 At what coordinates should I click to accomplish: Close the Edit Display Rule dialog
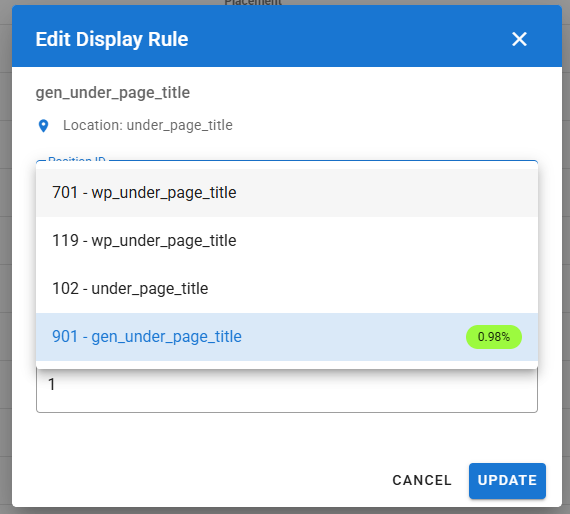tap(519, 39)
